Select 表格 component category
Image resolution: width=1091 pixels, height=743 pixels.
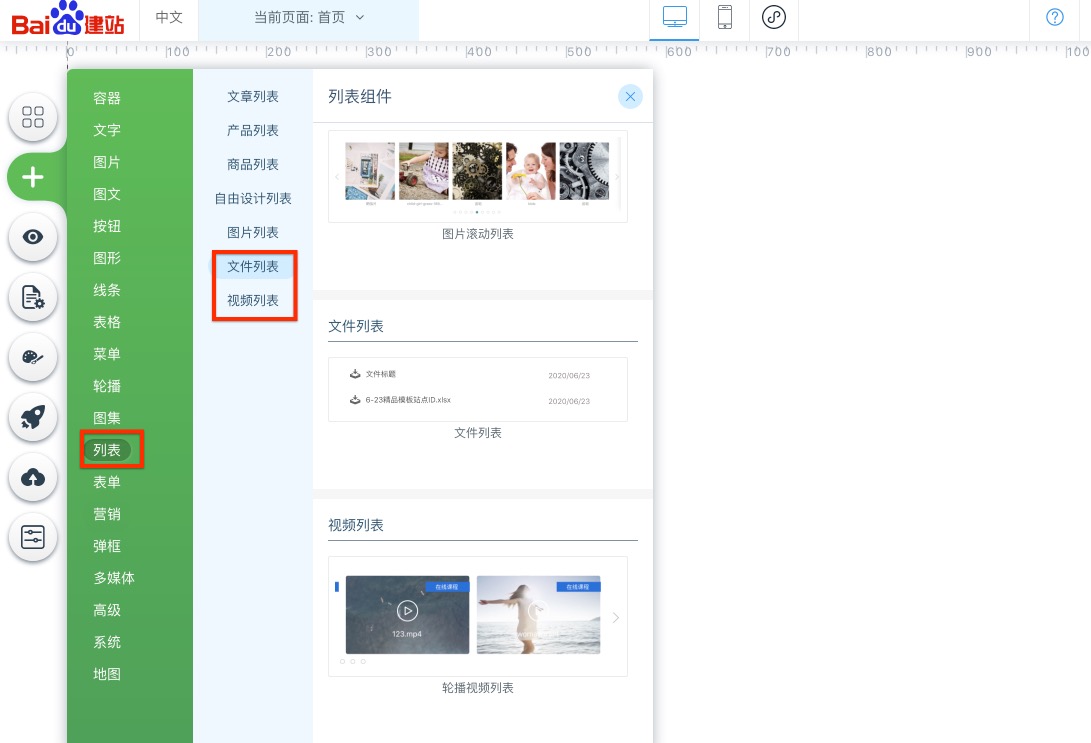click(x=107, y=322)
